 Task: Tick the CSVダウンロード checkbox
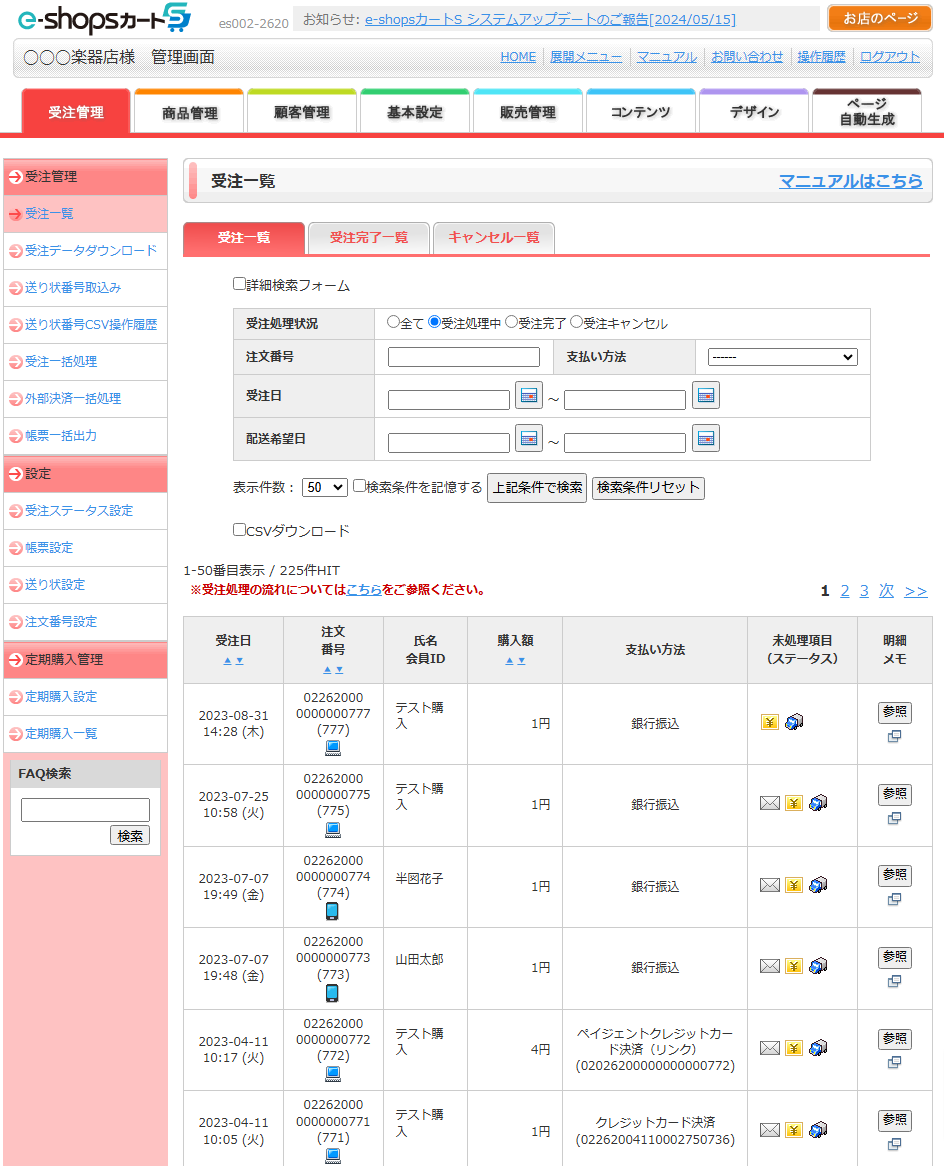pyautogui.click(x=239, y=530)
